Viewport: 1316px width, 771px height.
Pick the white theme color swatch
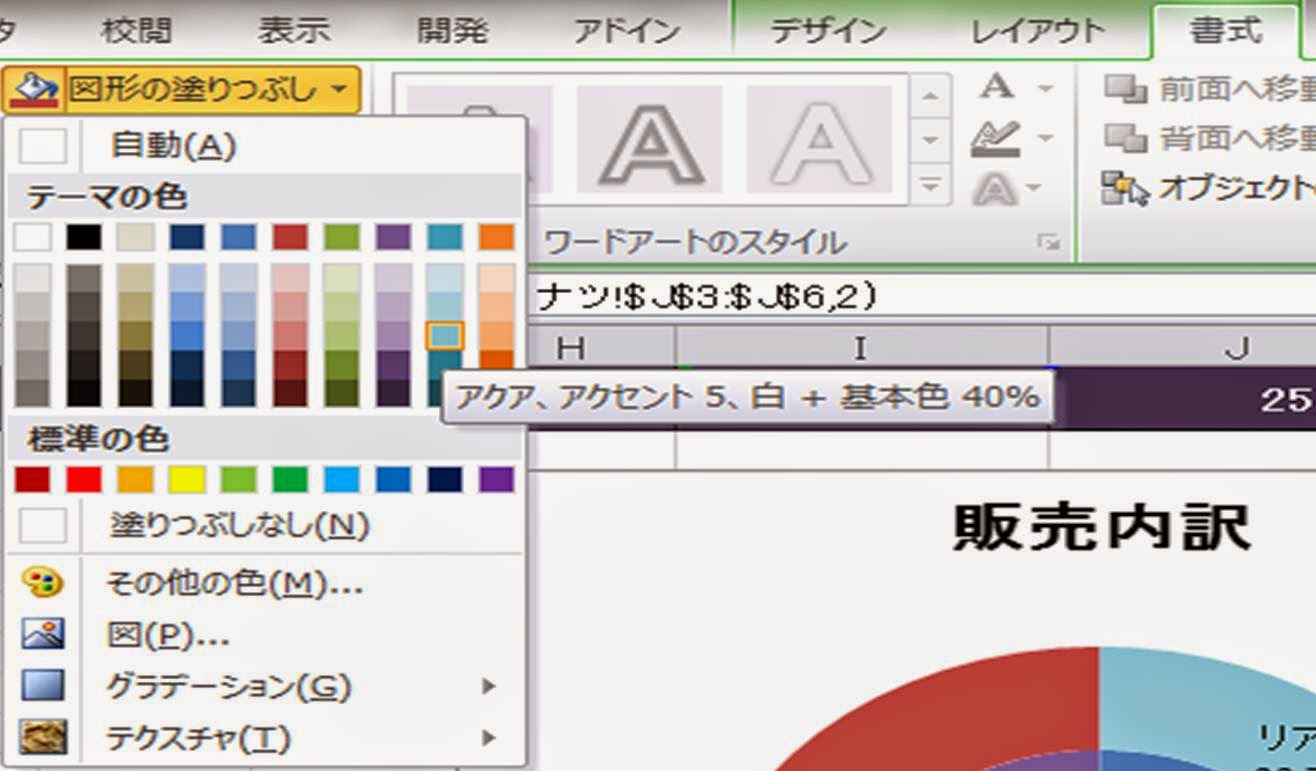[x=32, y=237]
